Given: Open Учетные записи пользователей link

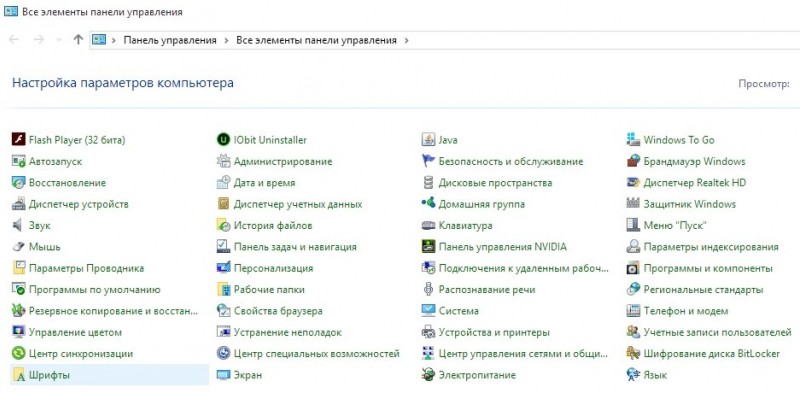Looking at the screenshot, I should click(717, 332).
